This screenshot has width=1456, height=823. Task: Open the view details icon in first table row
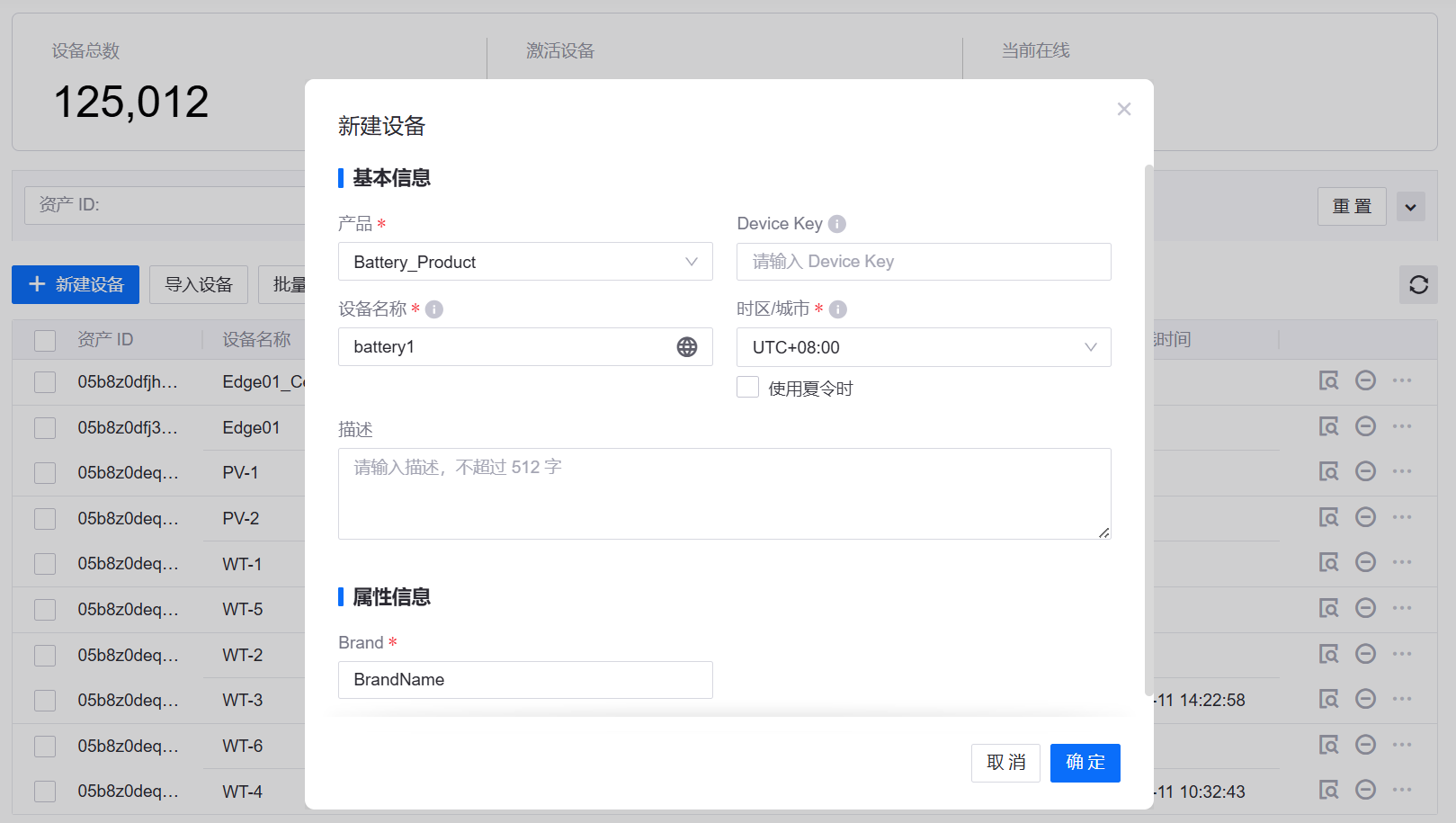click(1328, 380)
